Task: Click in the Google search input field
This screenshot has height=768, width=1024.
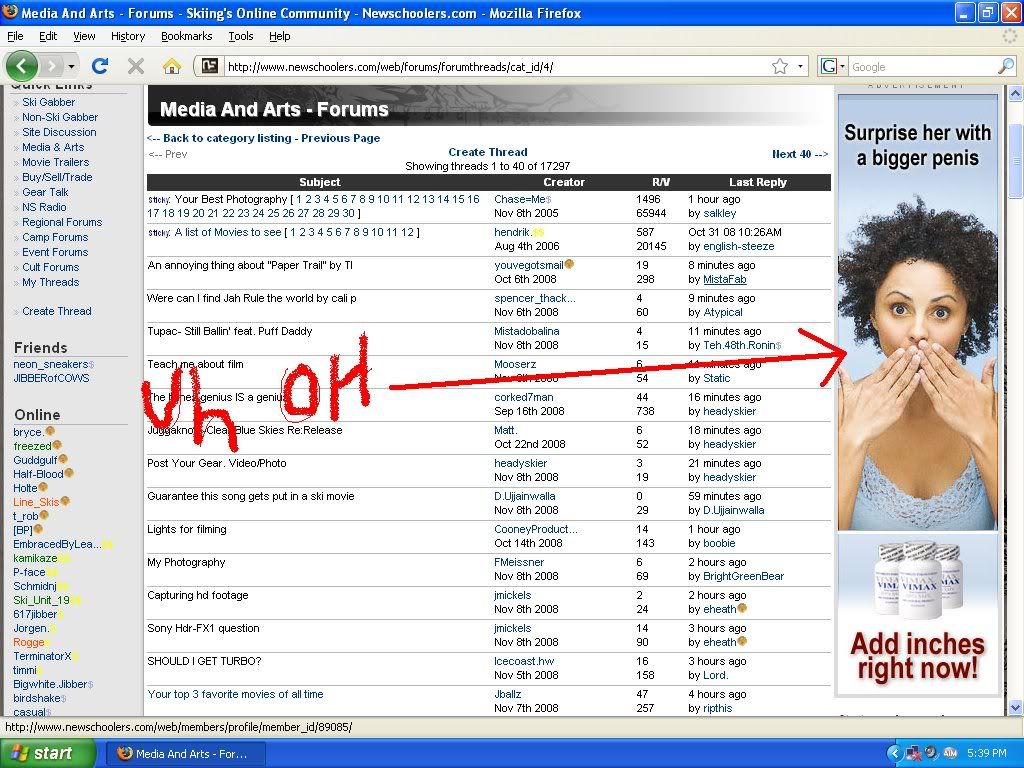Action: [920, 67]
